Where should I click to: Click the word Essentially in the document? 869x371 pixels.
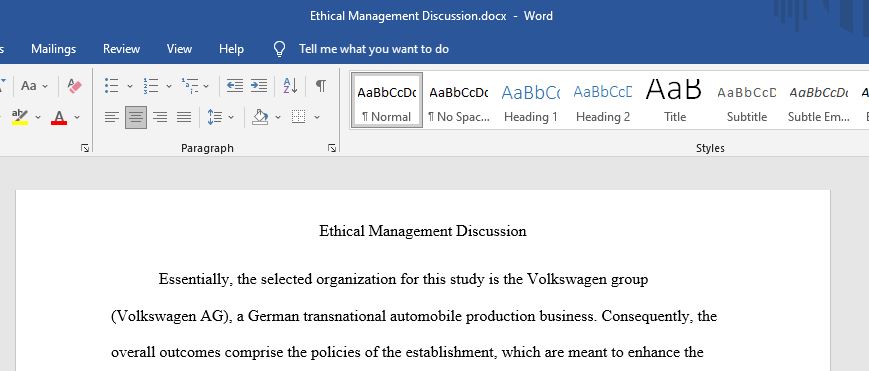click(x=195, y=279)
